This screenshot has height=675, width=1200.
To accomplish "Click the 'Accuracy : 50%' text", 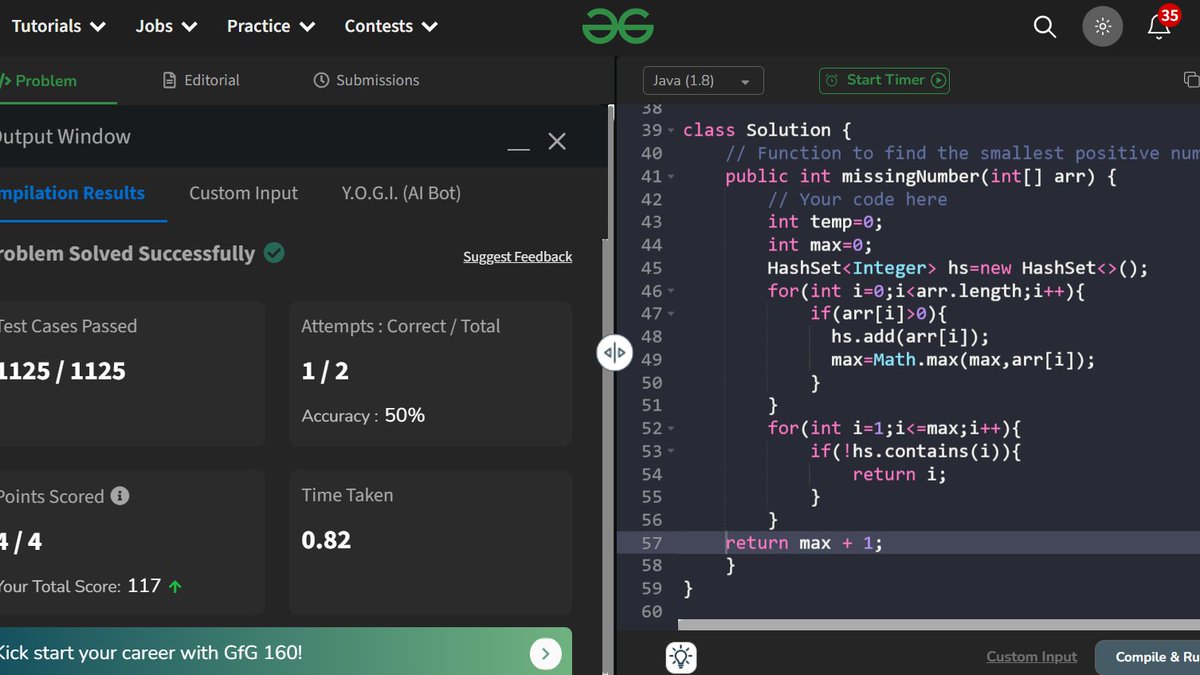I will (x=363, y=415).
